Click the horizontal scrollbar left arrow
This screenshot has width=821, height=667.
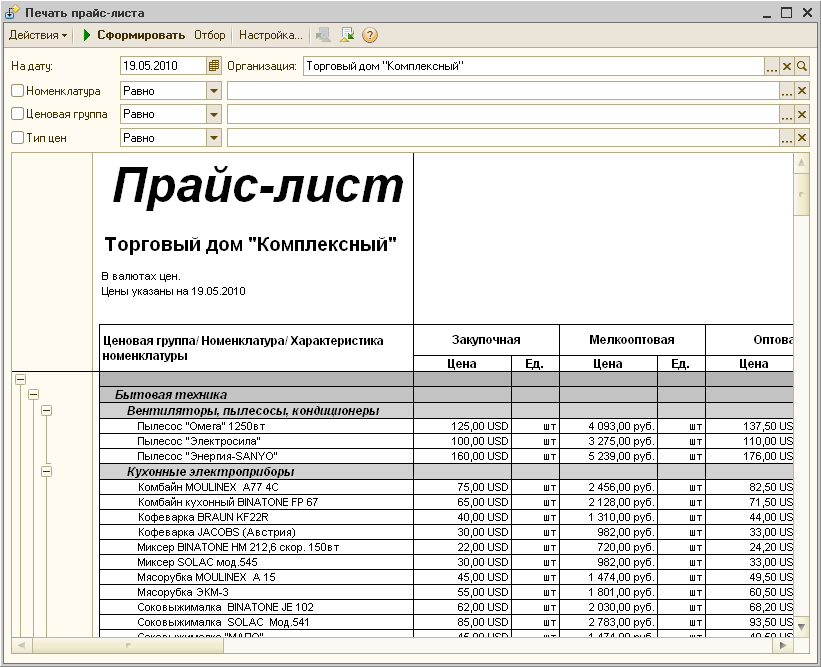(21, 645)
